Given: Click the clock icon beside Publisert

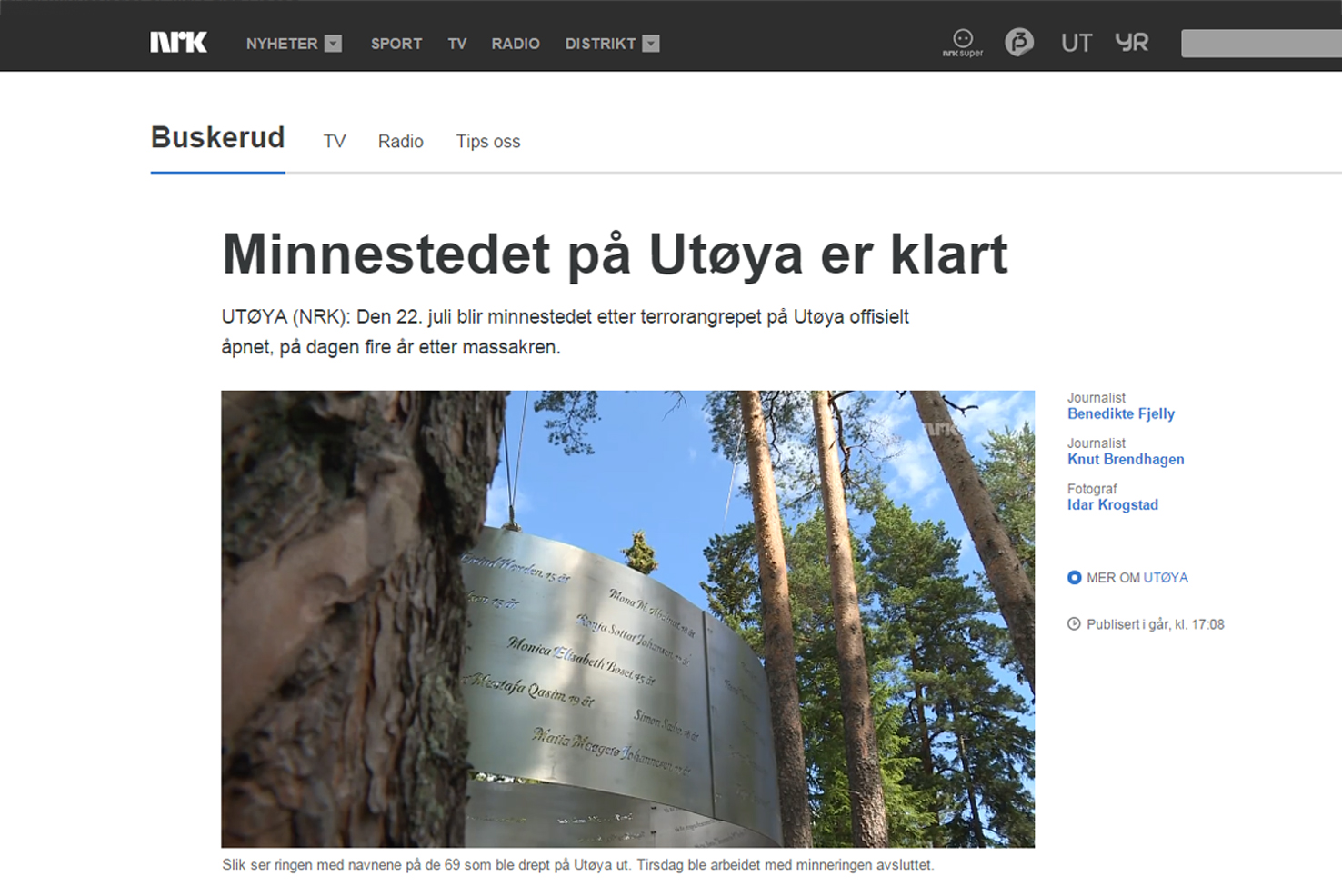Looking at the screenshot, I should 1074,624.
